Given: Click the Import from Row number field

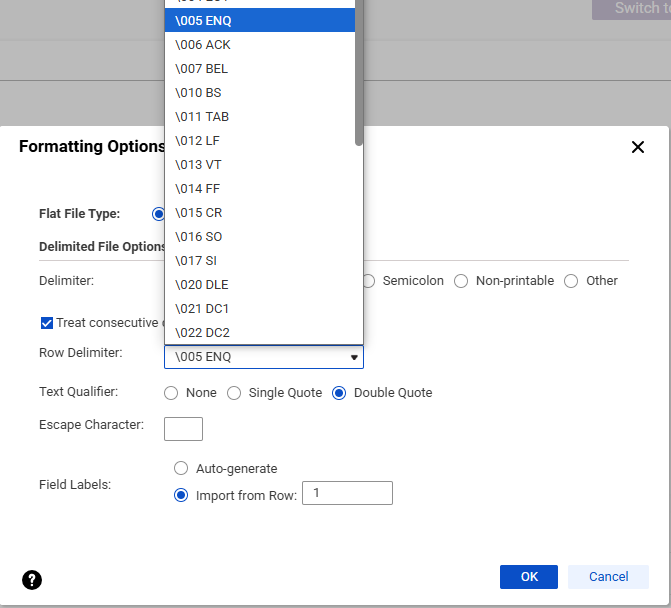Looking at the screenshot, I should [347, 493].
